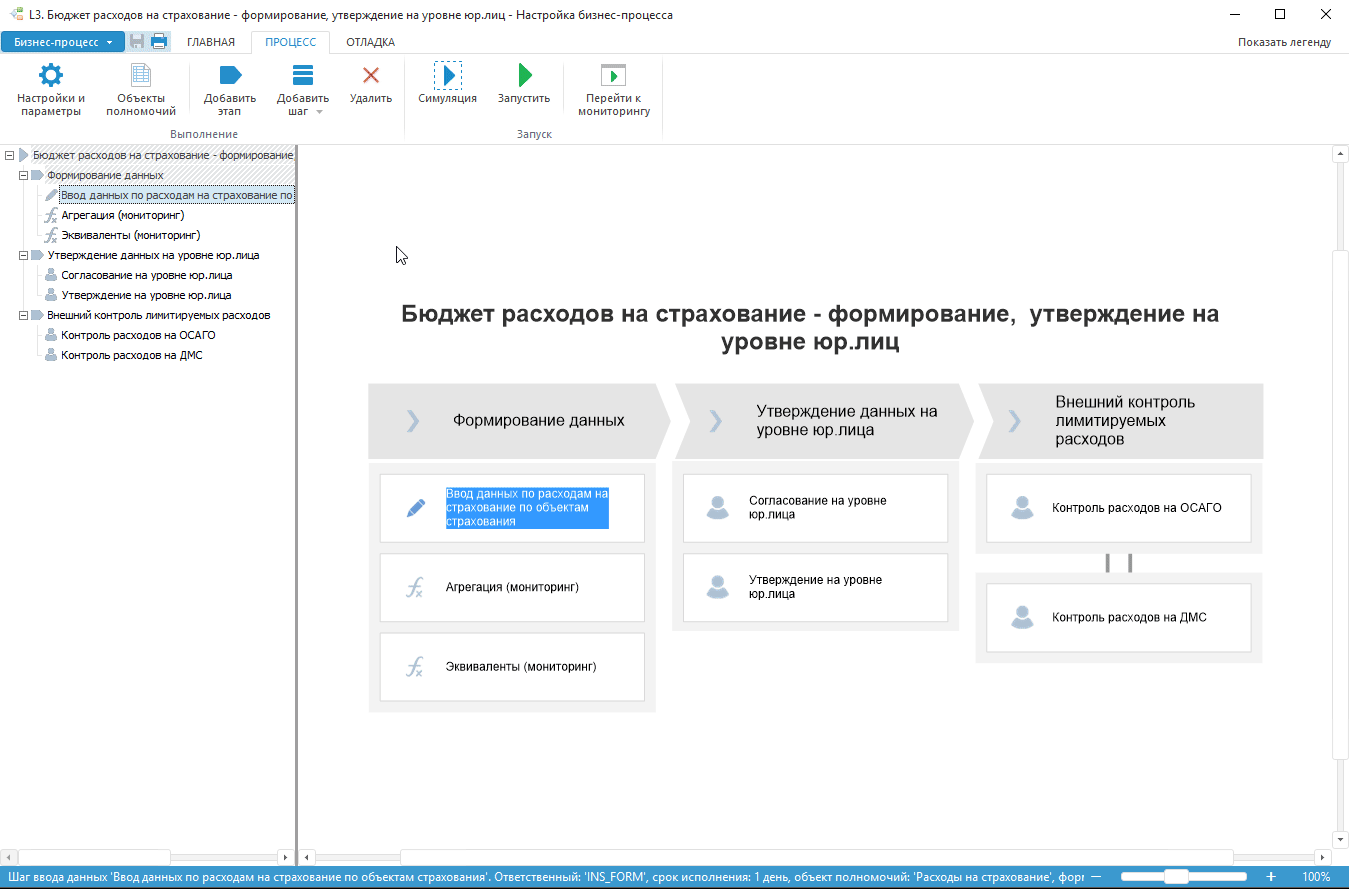Open Перейти к мониторингу
This screenshot has height=889, width=1349.
613,76
